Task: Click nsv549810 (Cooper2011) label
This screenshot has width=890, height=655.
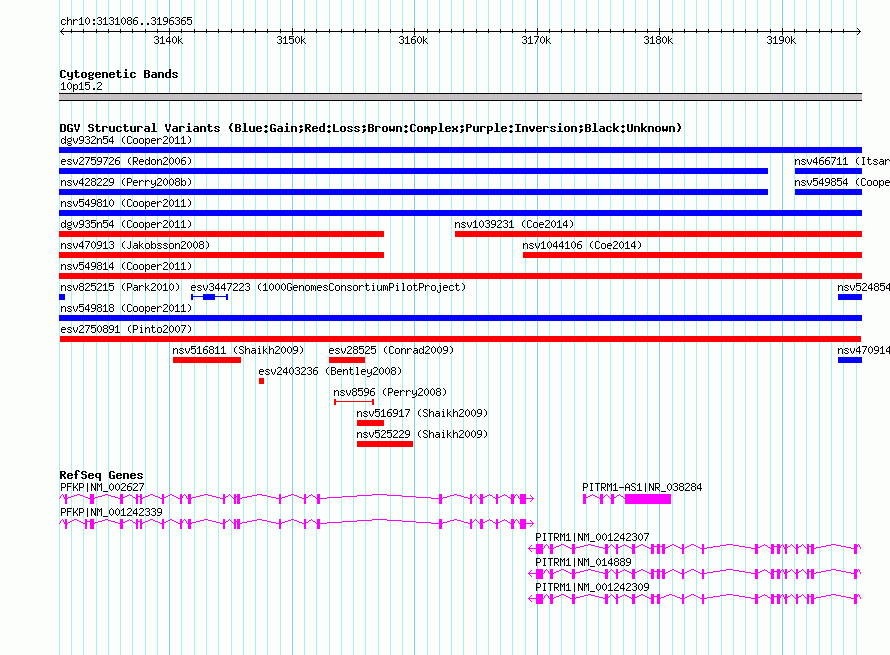Action: click(x=126, y=203)
